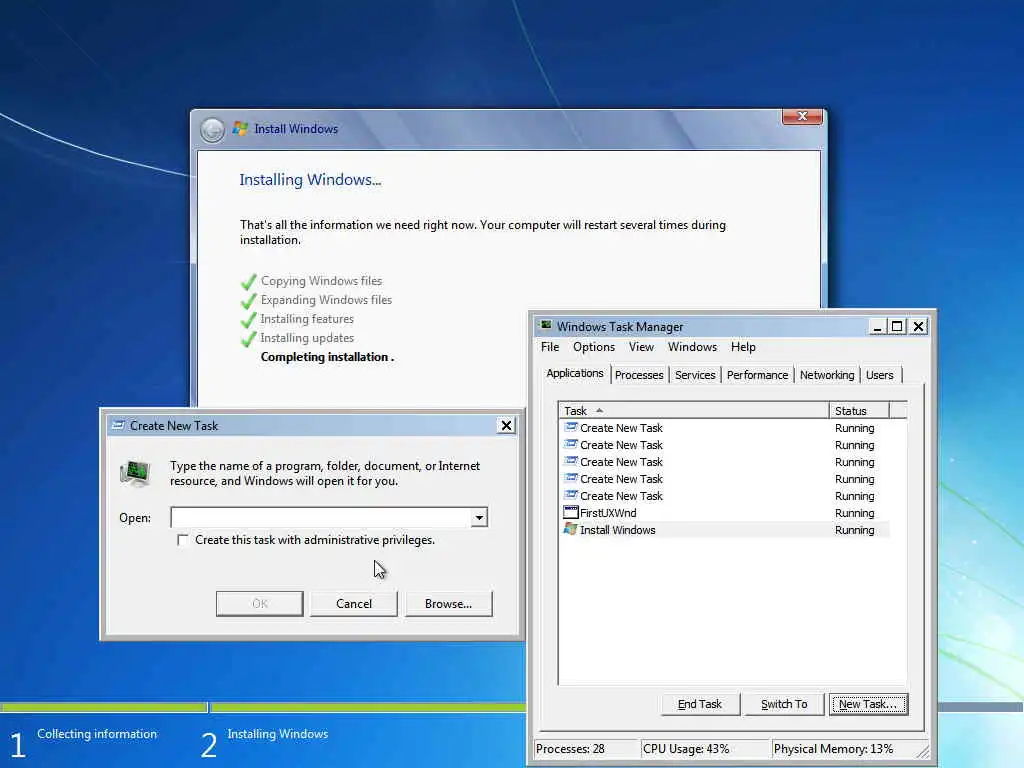
Task: Click the computer monitor icon in Create New Task dialog
Action: (x=135, y=472)
